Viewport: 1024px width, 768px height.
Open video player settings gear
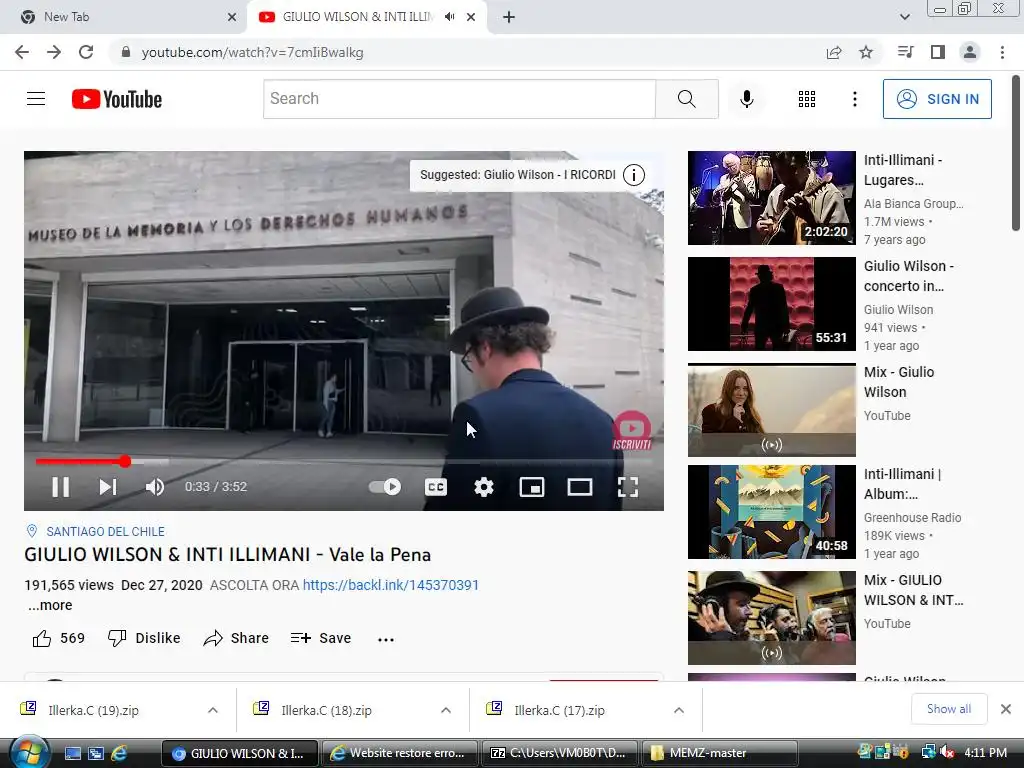point(484,487)
